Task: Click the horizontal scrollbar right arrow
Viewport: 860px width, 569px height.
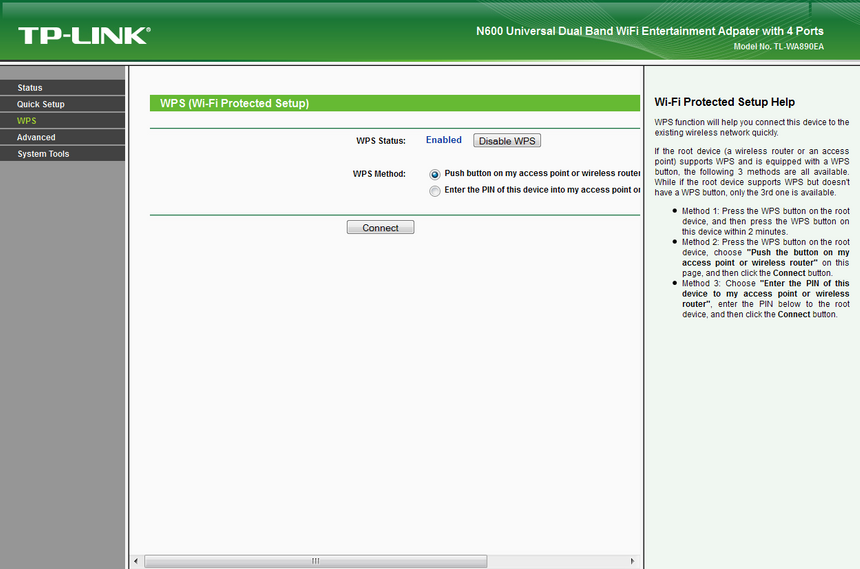Action: click(x=632, y=561)
